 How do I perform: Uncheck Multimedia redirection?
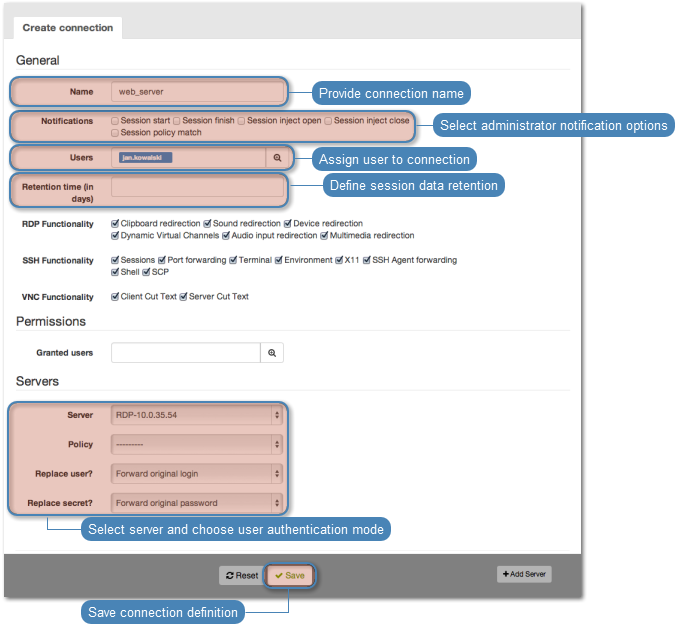pos(324,236)
